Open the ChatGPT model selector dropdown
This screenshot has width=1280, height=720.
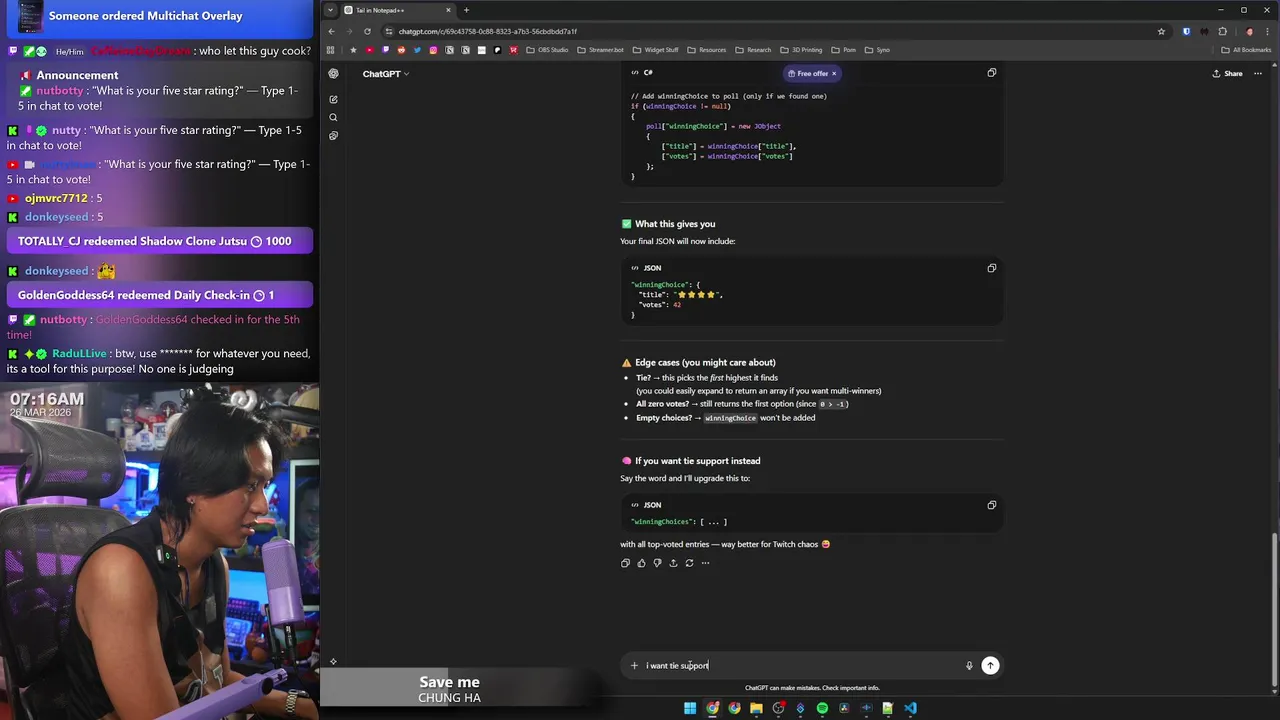(386, 74)
